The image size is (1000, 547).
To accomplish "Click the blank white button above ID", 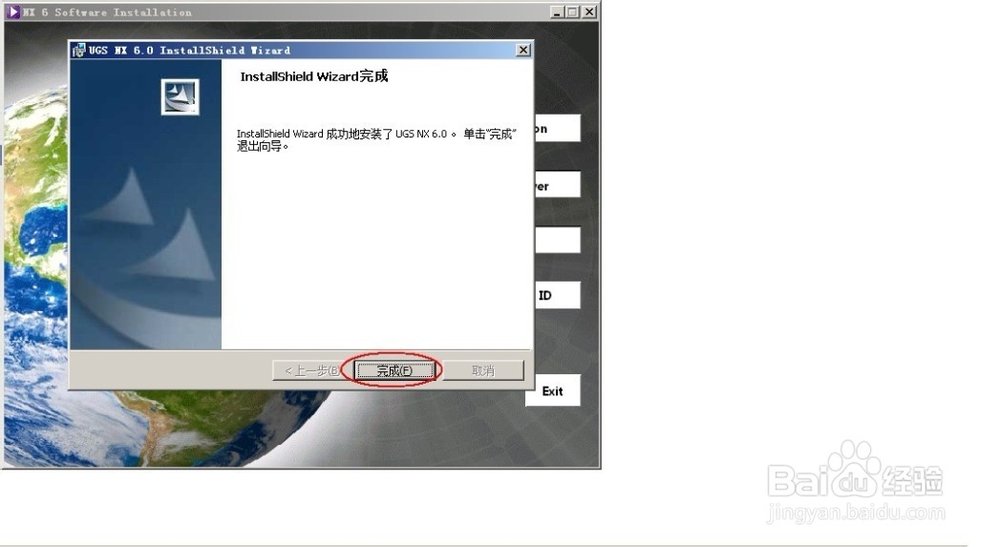I will point(557,240).
